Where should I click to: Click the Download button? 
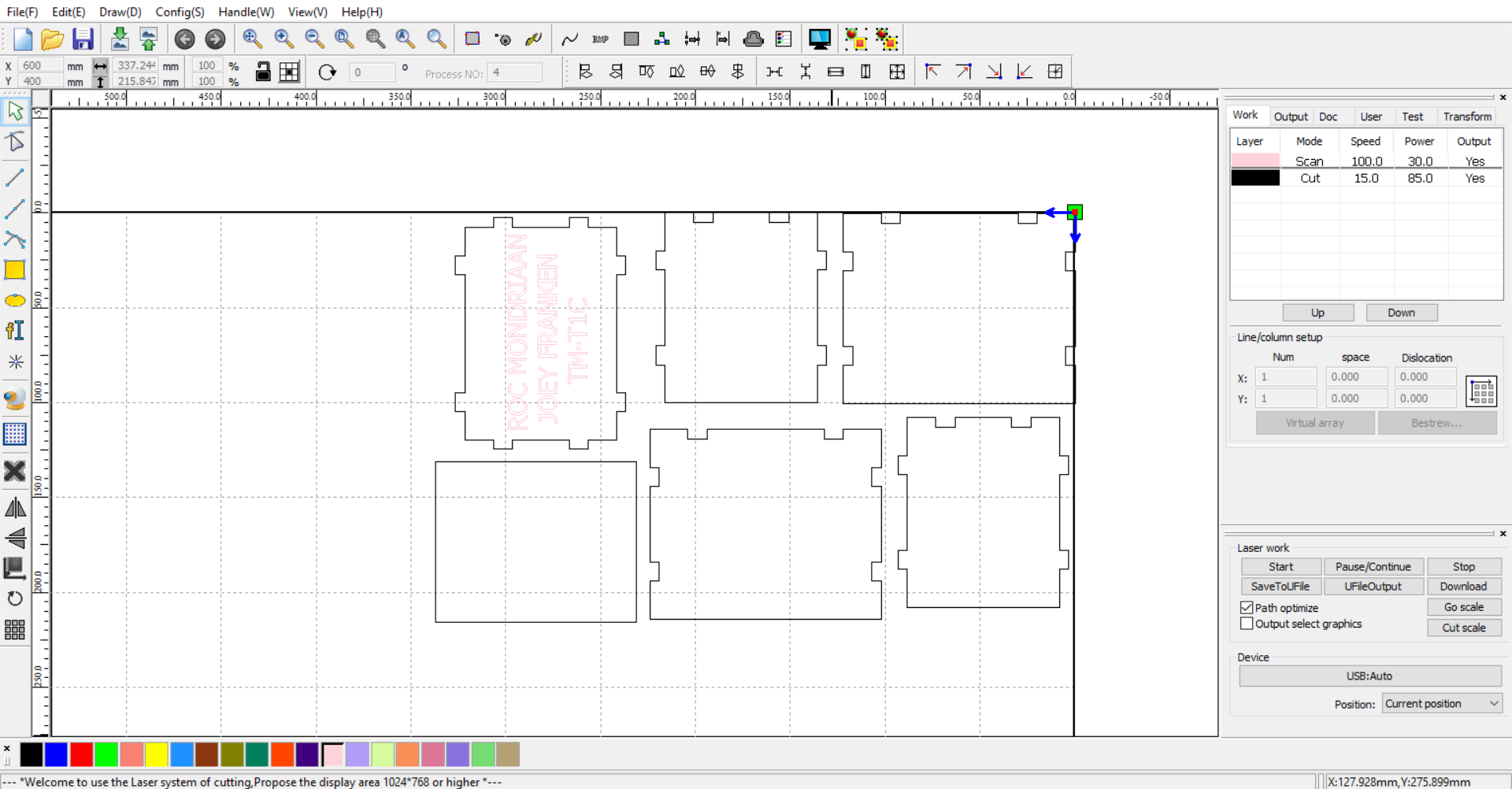pos(1463,587)
